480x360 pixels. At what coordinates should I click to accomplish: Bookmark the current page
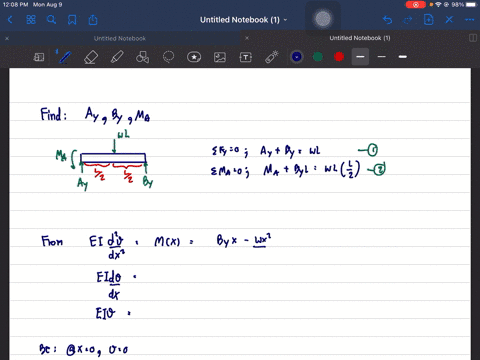(x=72, y=20)
